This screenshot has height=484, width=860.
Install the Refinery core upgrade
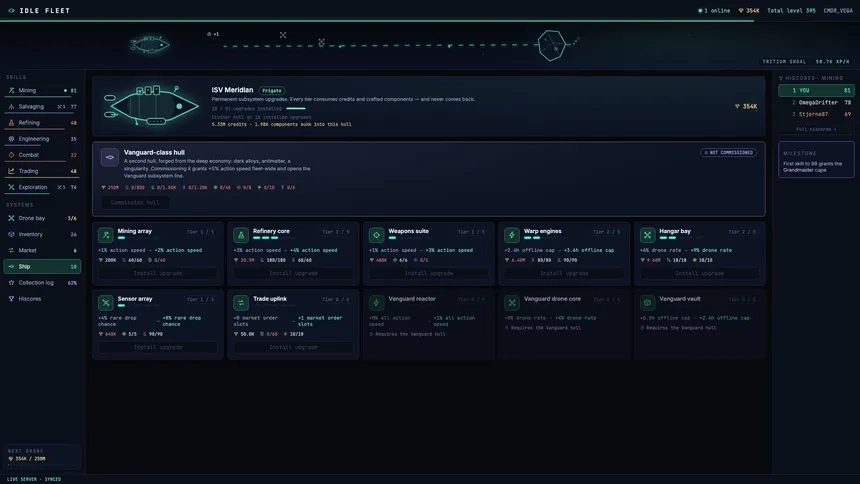coord(293,273)
